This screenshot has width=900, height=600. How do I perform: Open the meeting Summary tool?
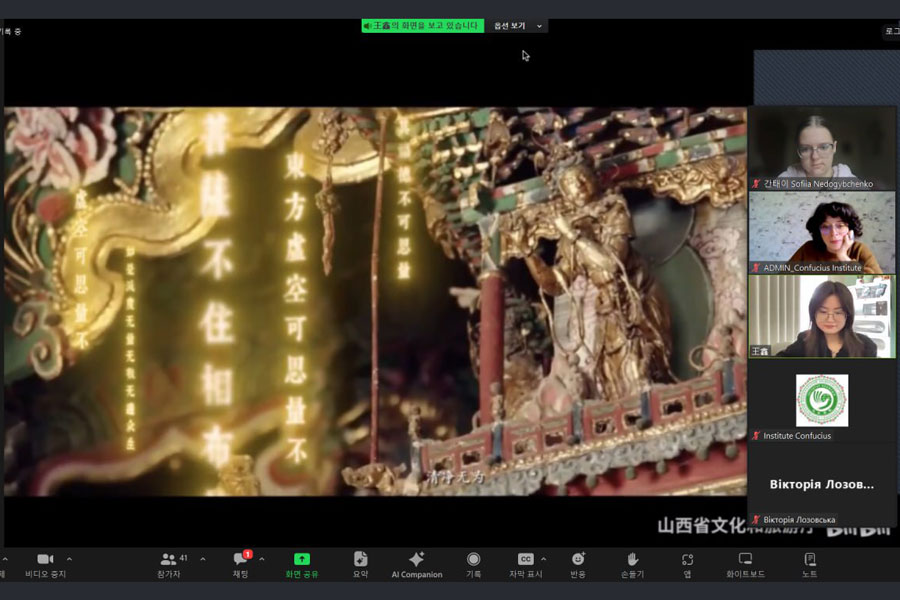tap(360, 560)
